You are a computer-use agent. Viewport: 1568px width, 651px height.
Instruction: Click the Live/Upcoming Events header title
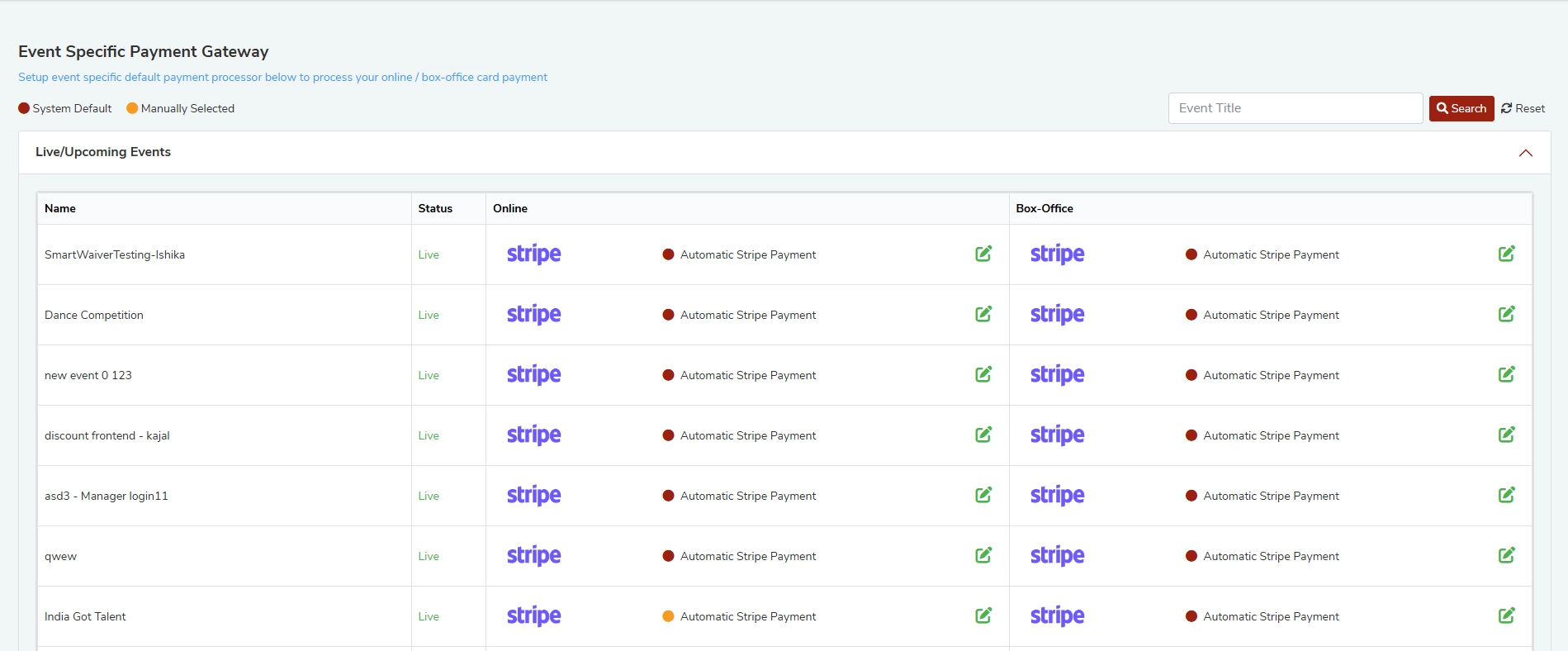point(103,152)
